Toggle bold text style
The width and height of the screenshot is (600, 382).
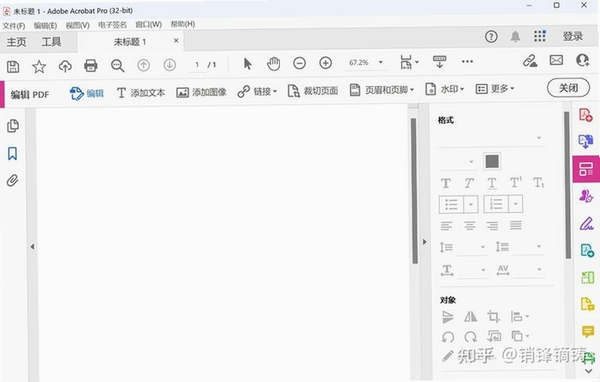446,183
